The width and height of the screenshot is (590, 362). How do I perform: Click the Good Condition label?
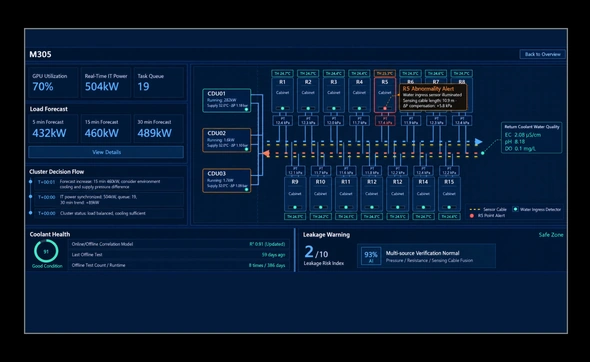pyautogui.click(x=47, y=266)
